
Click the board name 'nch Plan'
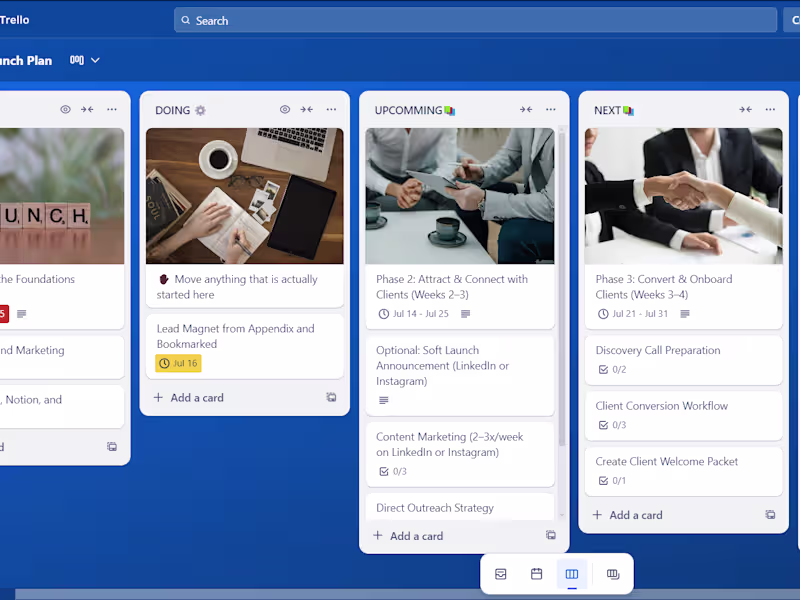tap(26, 61)
